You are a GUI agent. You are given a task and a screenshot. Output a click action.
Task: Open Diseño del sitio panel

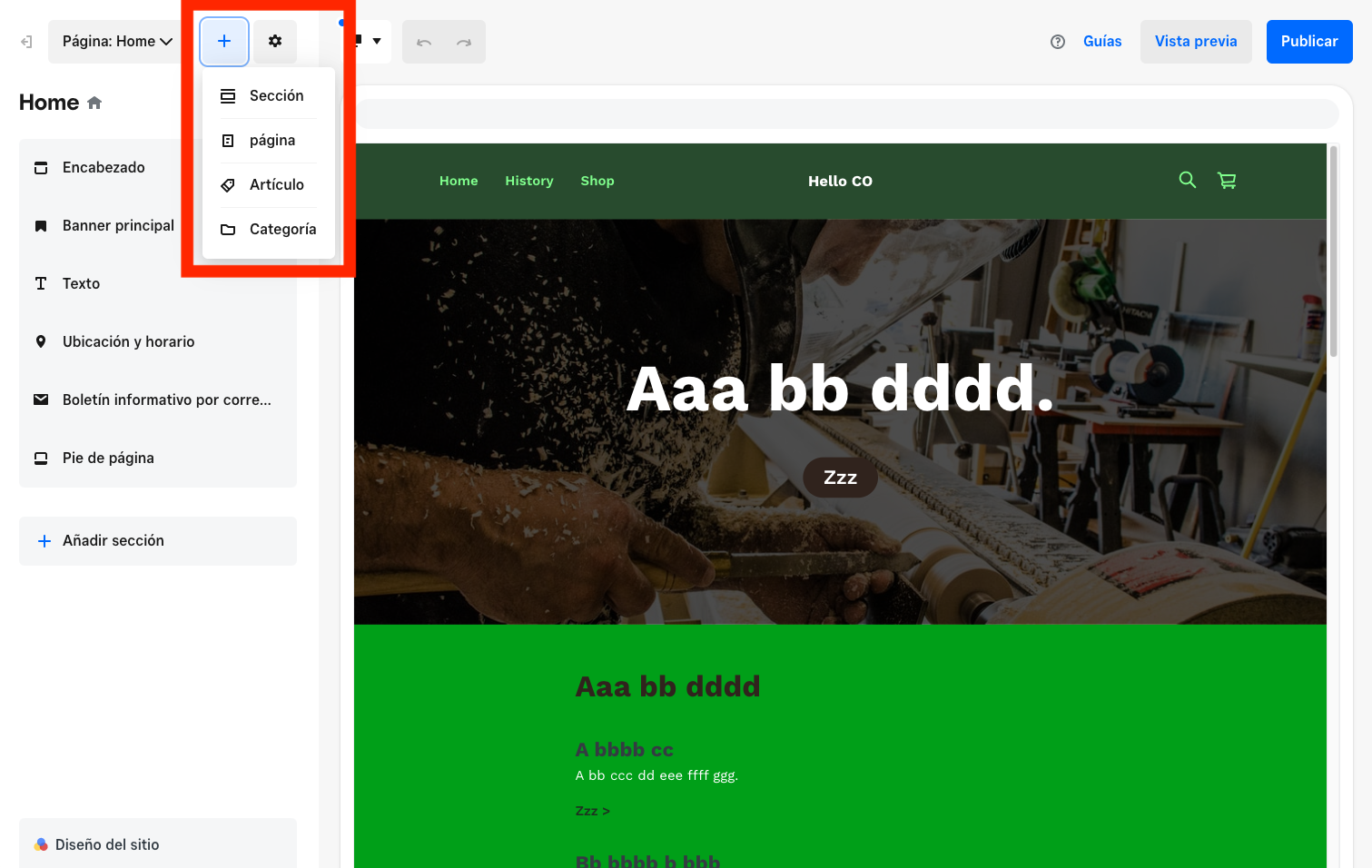[x=158, y=843]
